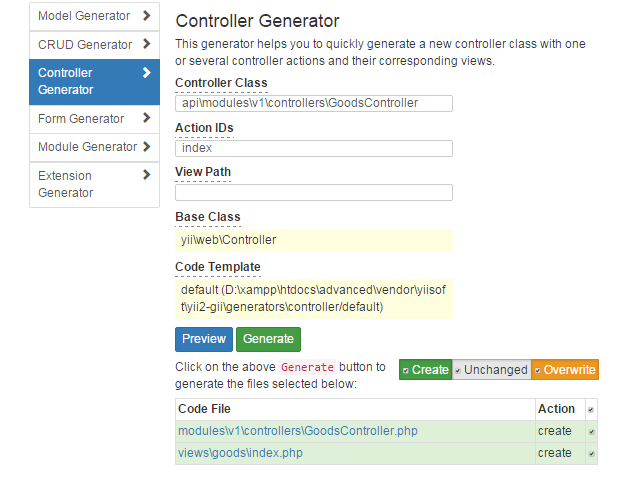
Task: Toggle the Overwrite filter checkbox
Action: 537,370
